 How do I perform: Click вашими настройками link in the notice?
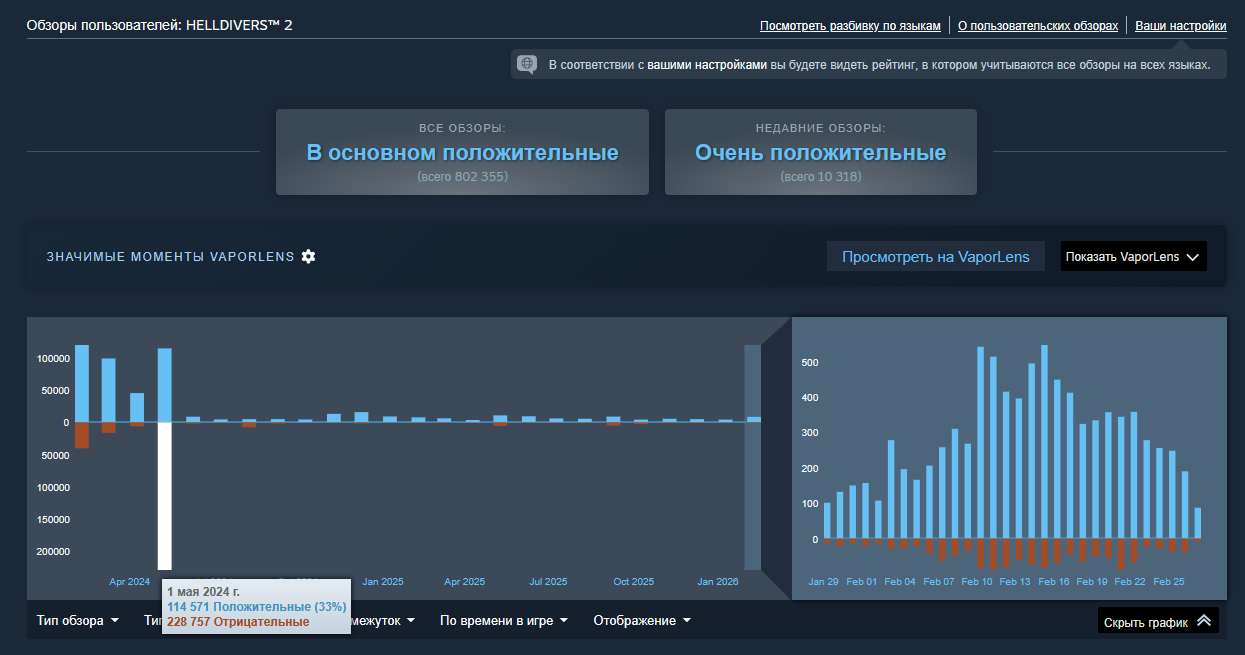(707, 65)
